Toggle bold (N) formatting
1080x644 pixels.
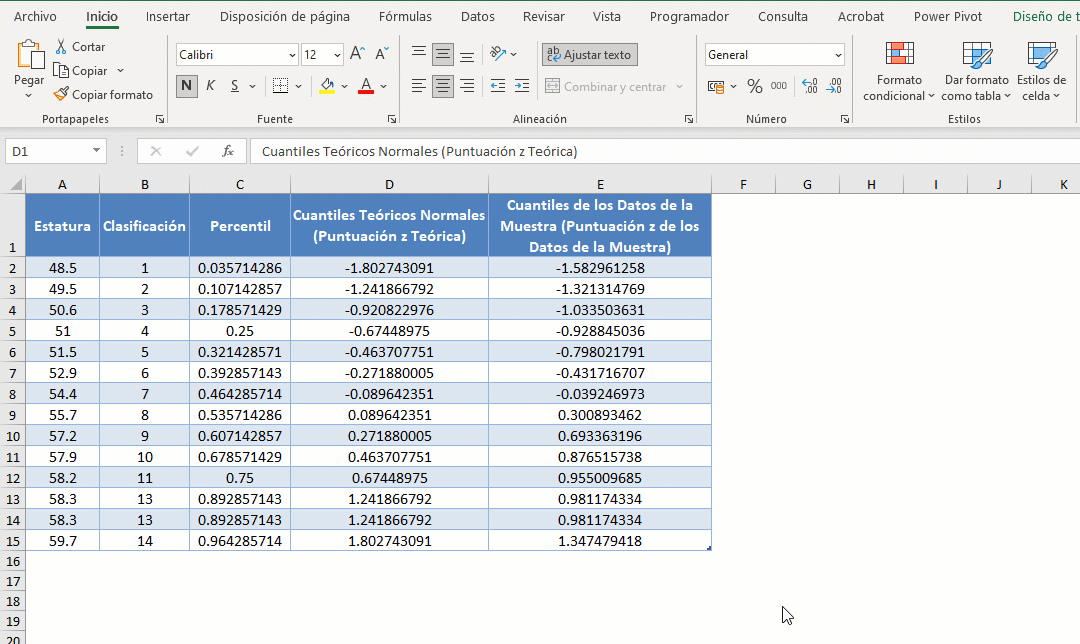(186, 86)
